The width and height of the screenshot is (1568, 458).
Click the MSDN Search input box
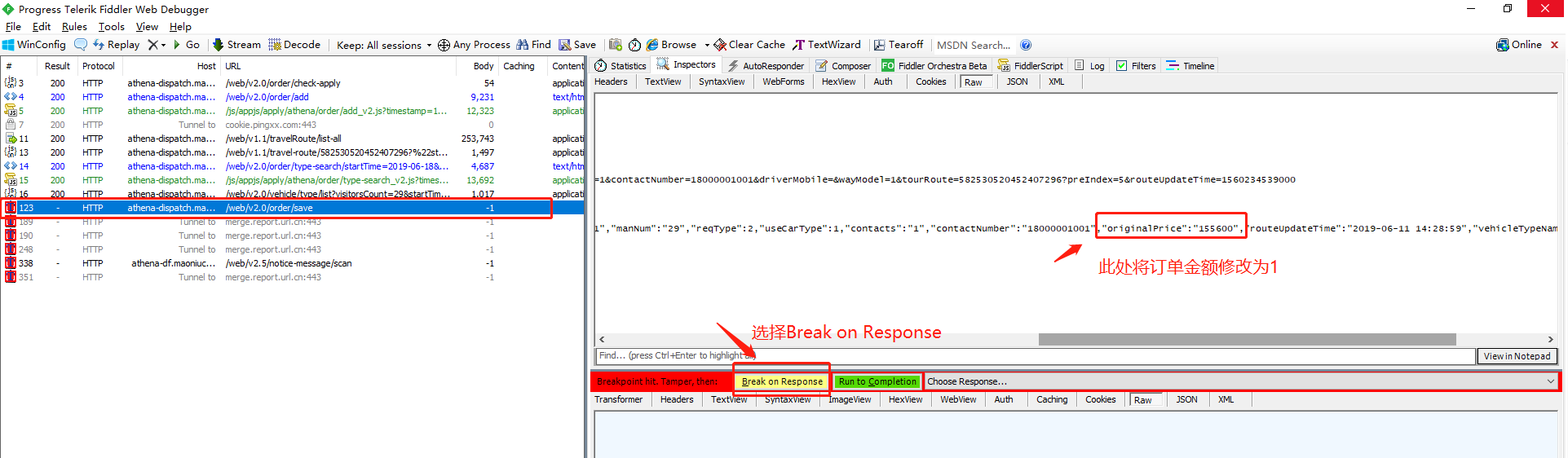tap(974, 45)
